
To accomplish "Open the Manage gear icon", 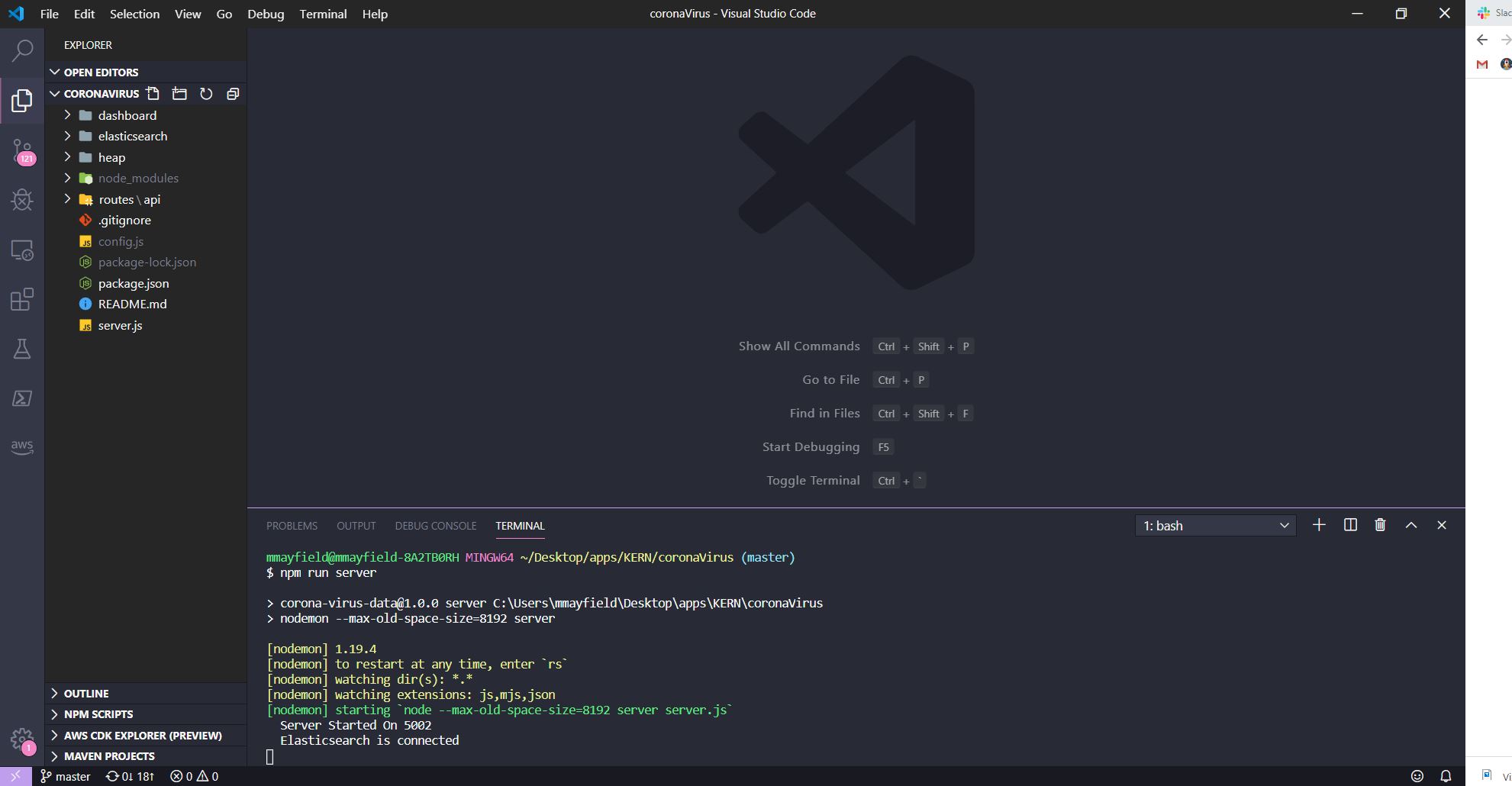I will tap(22, 739).
